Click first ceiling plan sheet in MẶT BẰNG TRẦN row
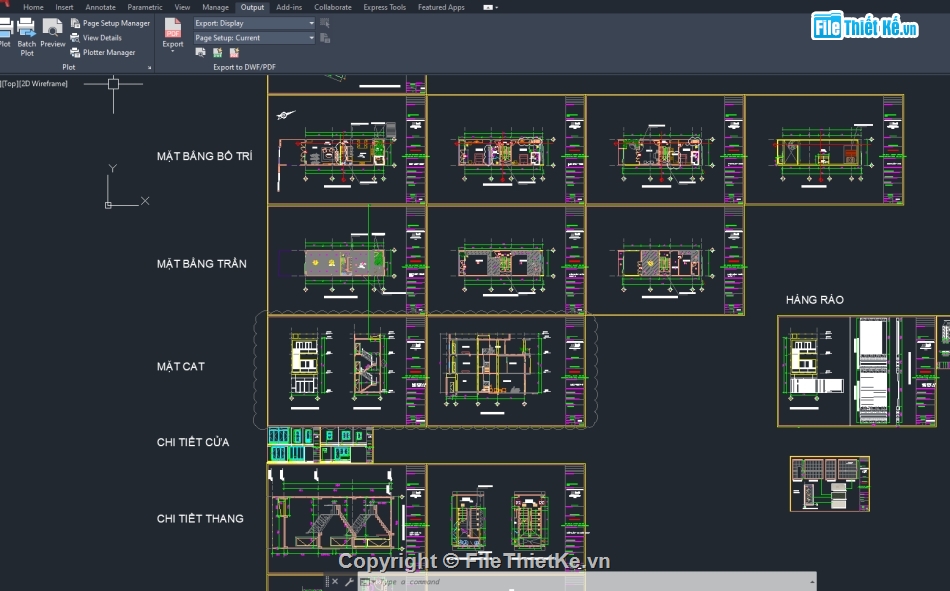 pos(347,260)
